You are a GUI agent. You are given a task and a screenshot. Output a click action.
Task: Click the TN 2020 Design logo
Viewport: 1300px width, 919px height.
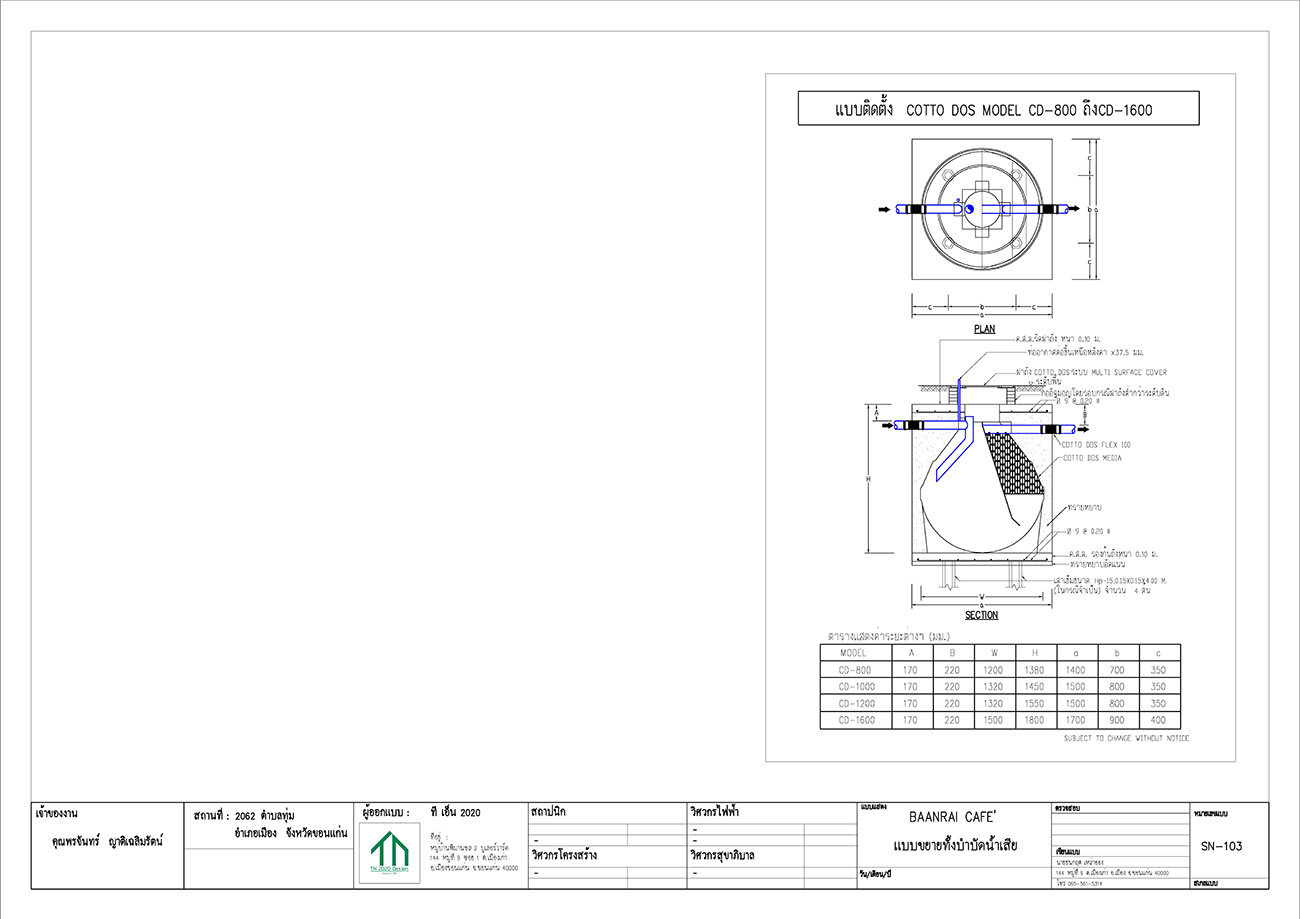(391, 854)
